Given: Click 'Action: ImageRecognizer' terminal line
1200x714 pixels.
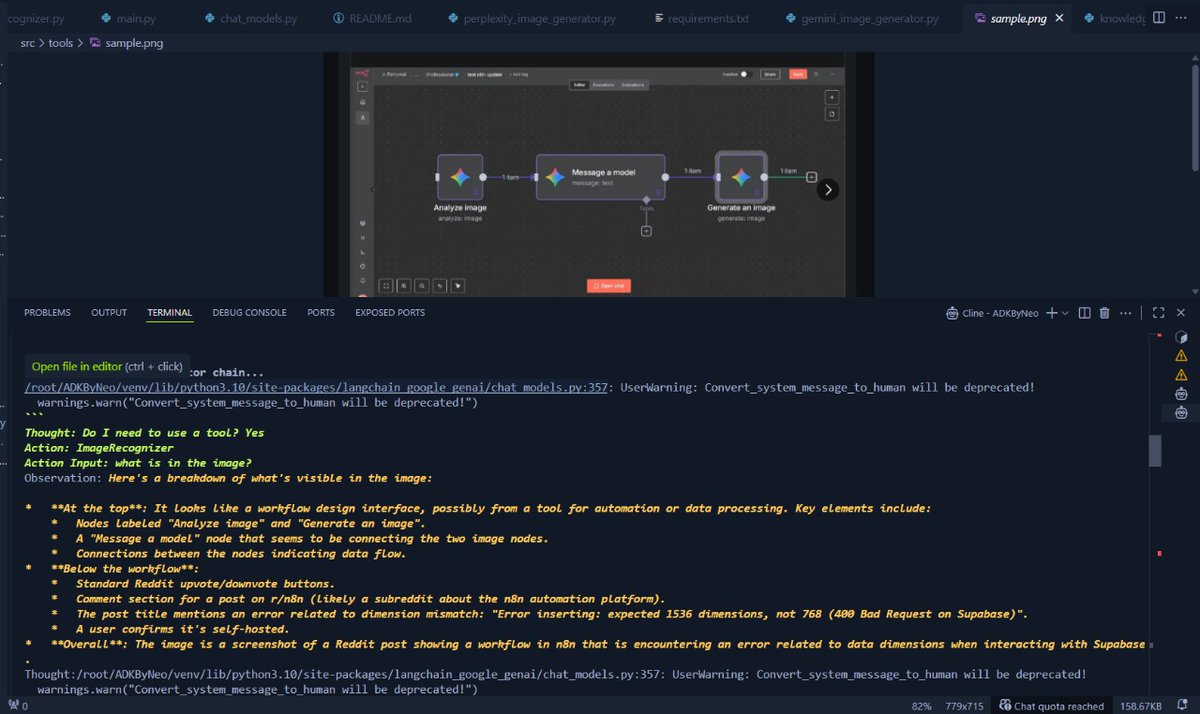Looking at the screenshot, I should [x=99, y=448].
